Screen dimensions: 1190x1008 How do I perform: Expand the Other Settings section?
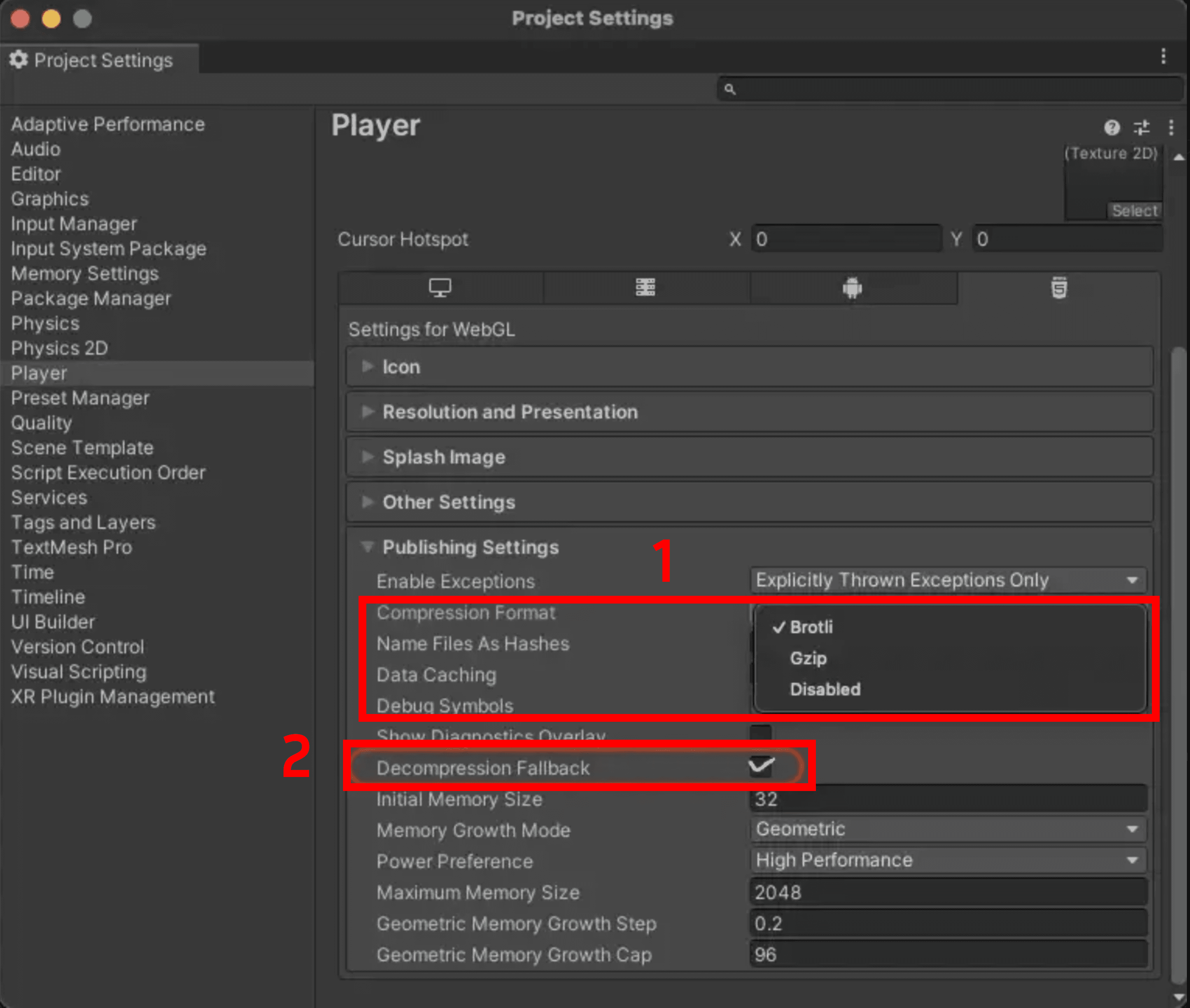(749, 502)
